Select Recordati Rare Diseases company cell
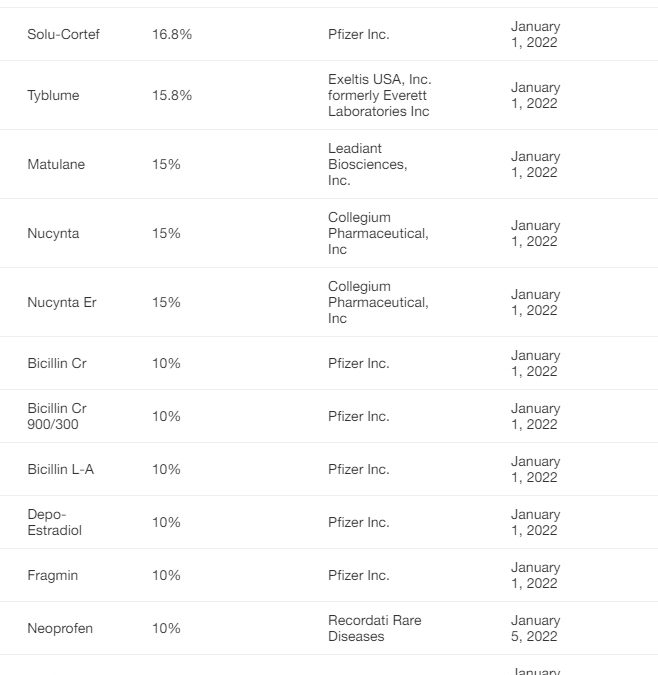 pyautogui.click(x=374, y=628)
